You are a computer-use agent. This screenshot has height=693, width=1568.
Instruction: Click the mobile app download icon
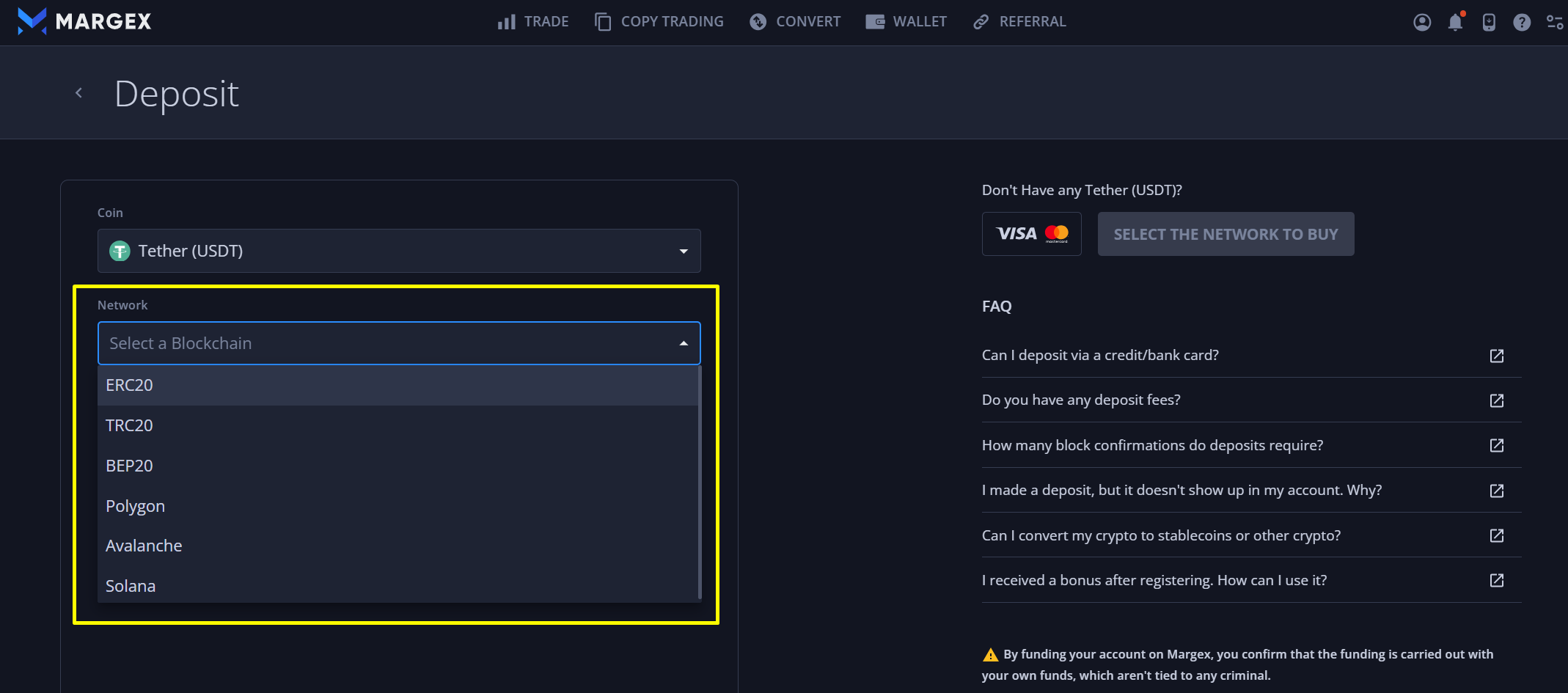pos(1488,22)
